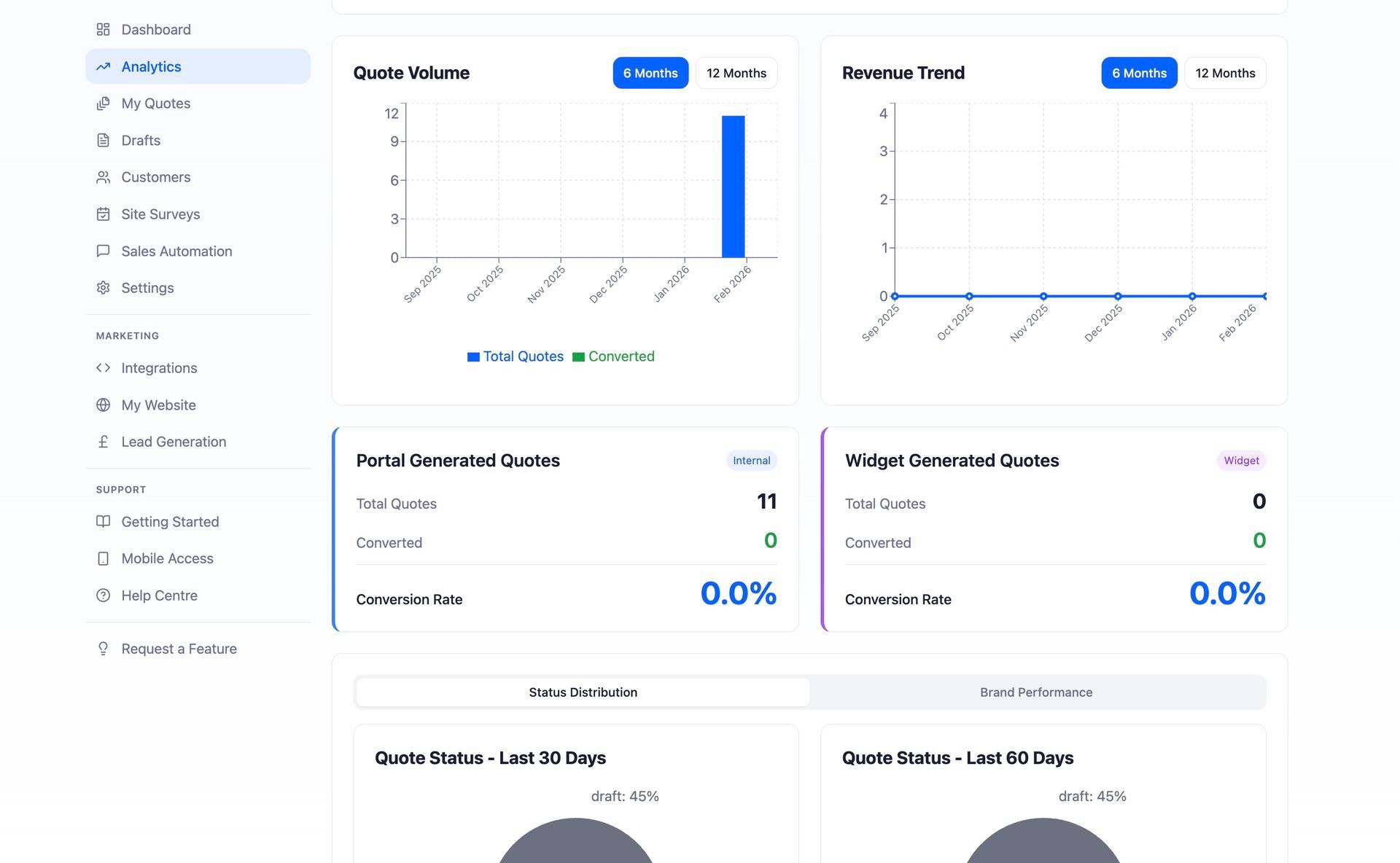Click the Feb 2026 quote volume bar
This screenshot has width=1400, height=863.
point(733,187)
